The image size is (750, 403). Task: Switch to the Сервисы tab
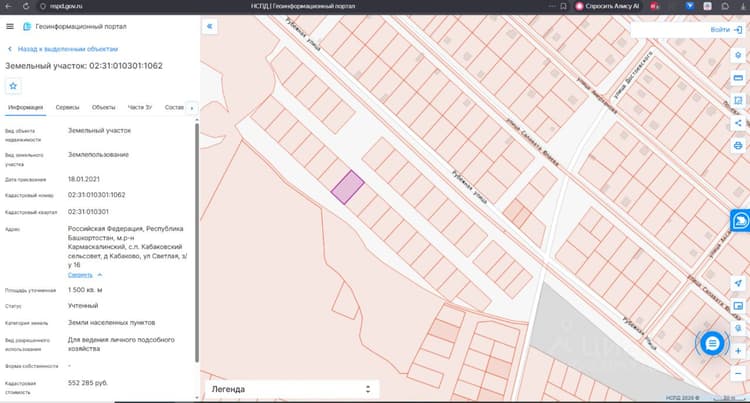click(67, 107)
